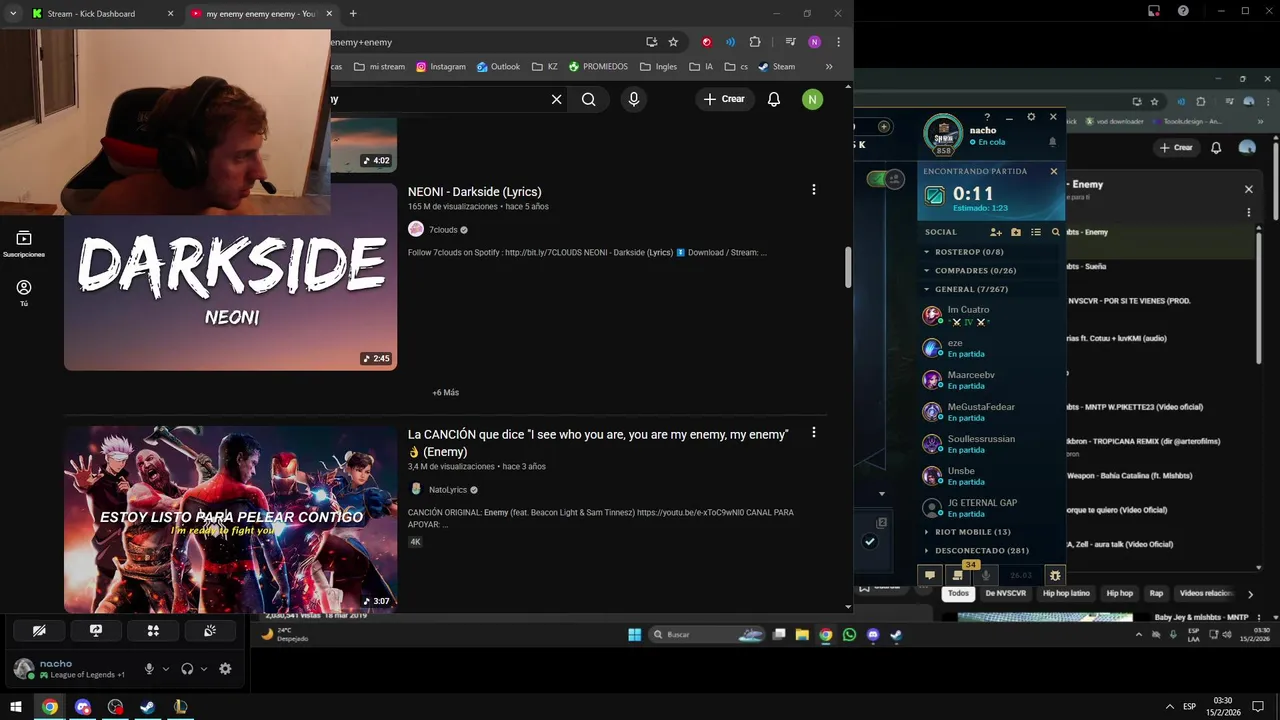This screenshot has height=720, width=1280.
Task: Open the Chrome extensions puzzle icon
Action: click(x=755, y=42)
